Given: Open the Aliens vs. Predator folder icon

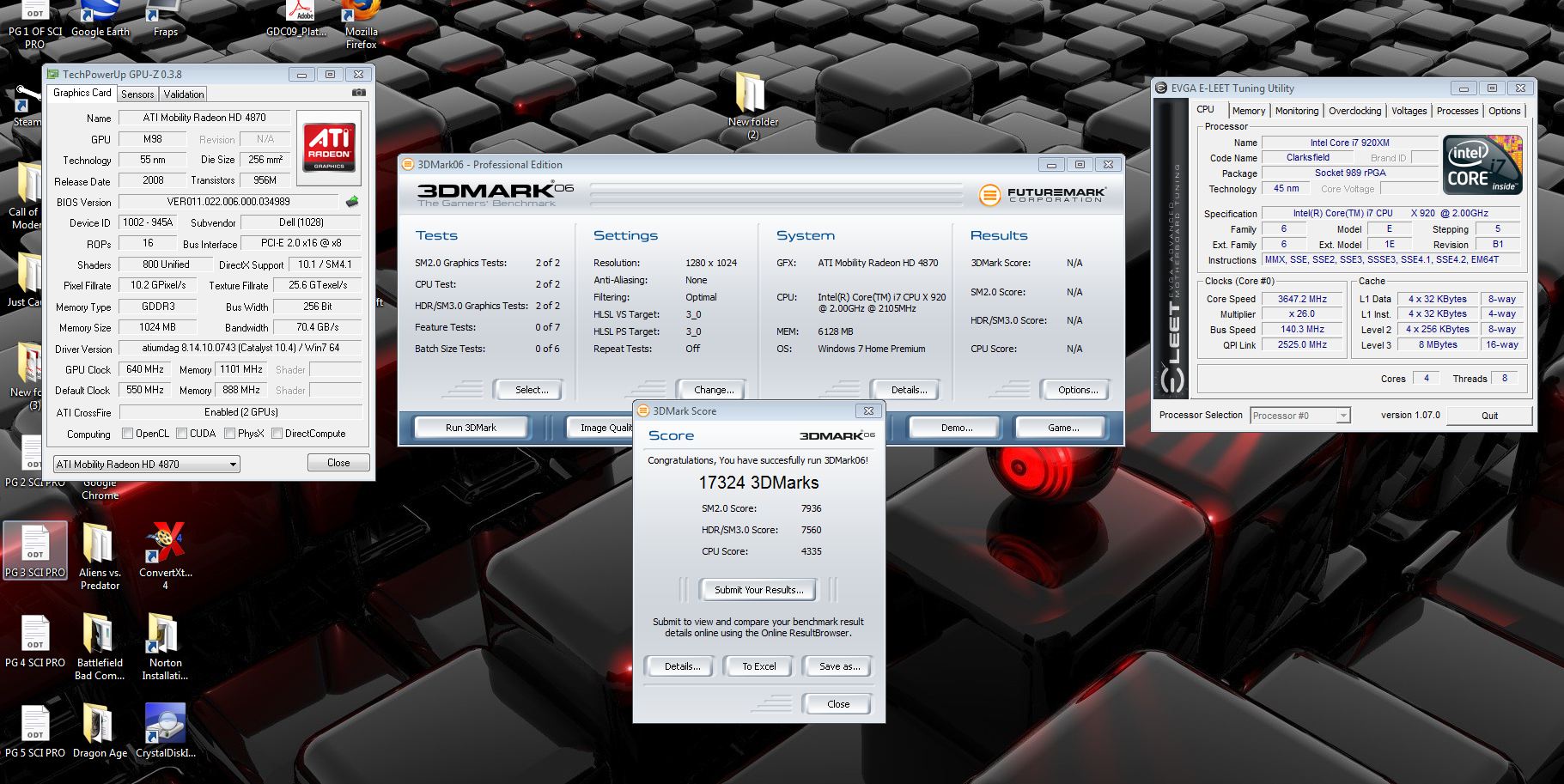Looking at the screenshot, I should pos(100,556).
